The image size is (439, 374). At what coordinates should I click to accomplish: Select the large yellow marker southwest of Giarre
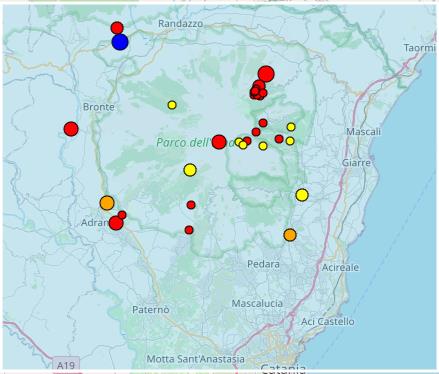coord(302,195)
